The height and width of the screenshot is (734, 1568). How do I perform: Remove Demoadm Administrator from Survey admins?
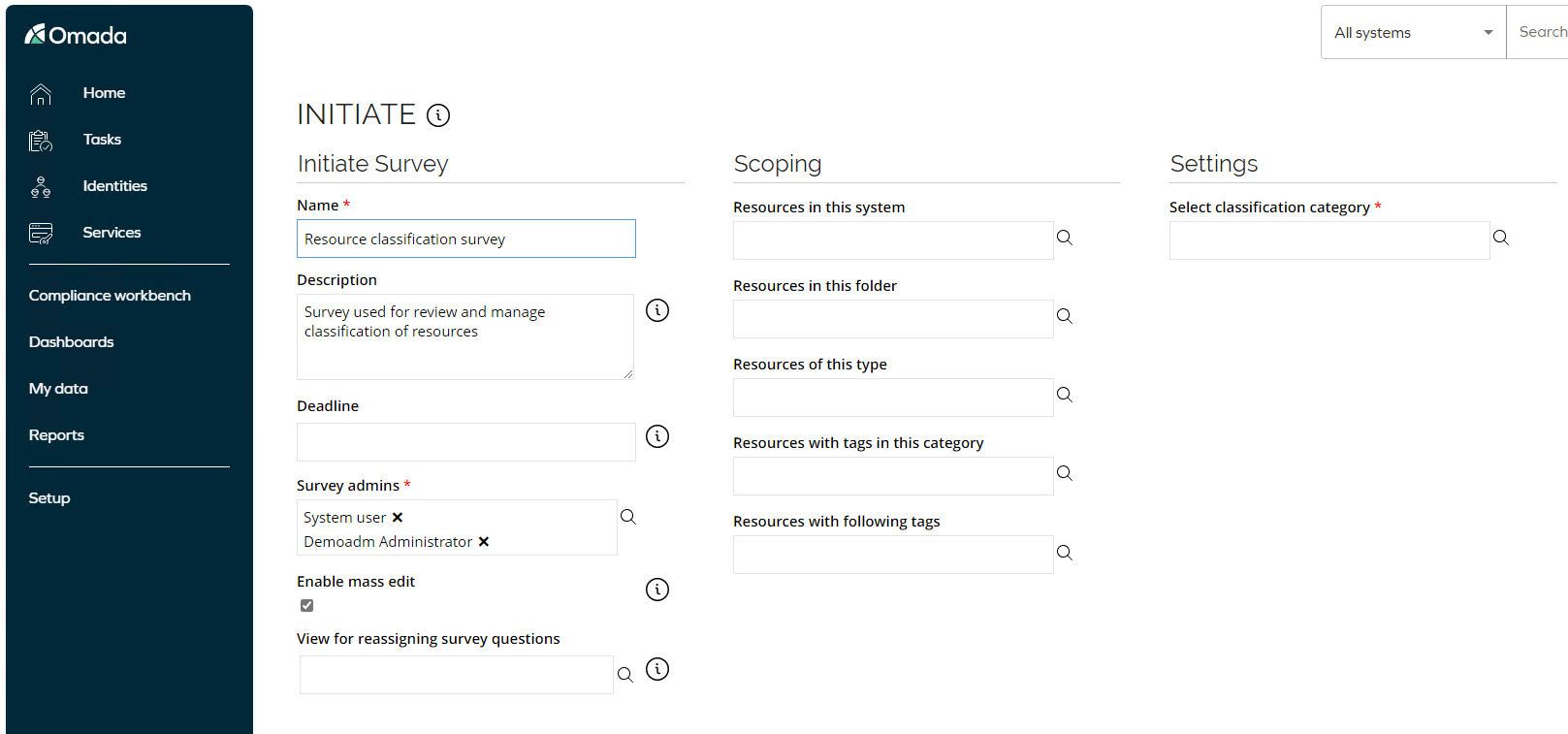[x=484, y=542]
